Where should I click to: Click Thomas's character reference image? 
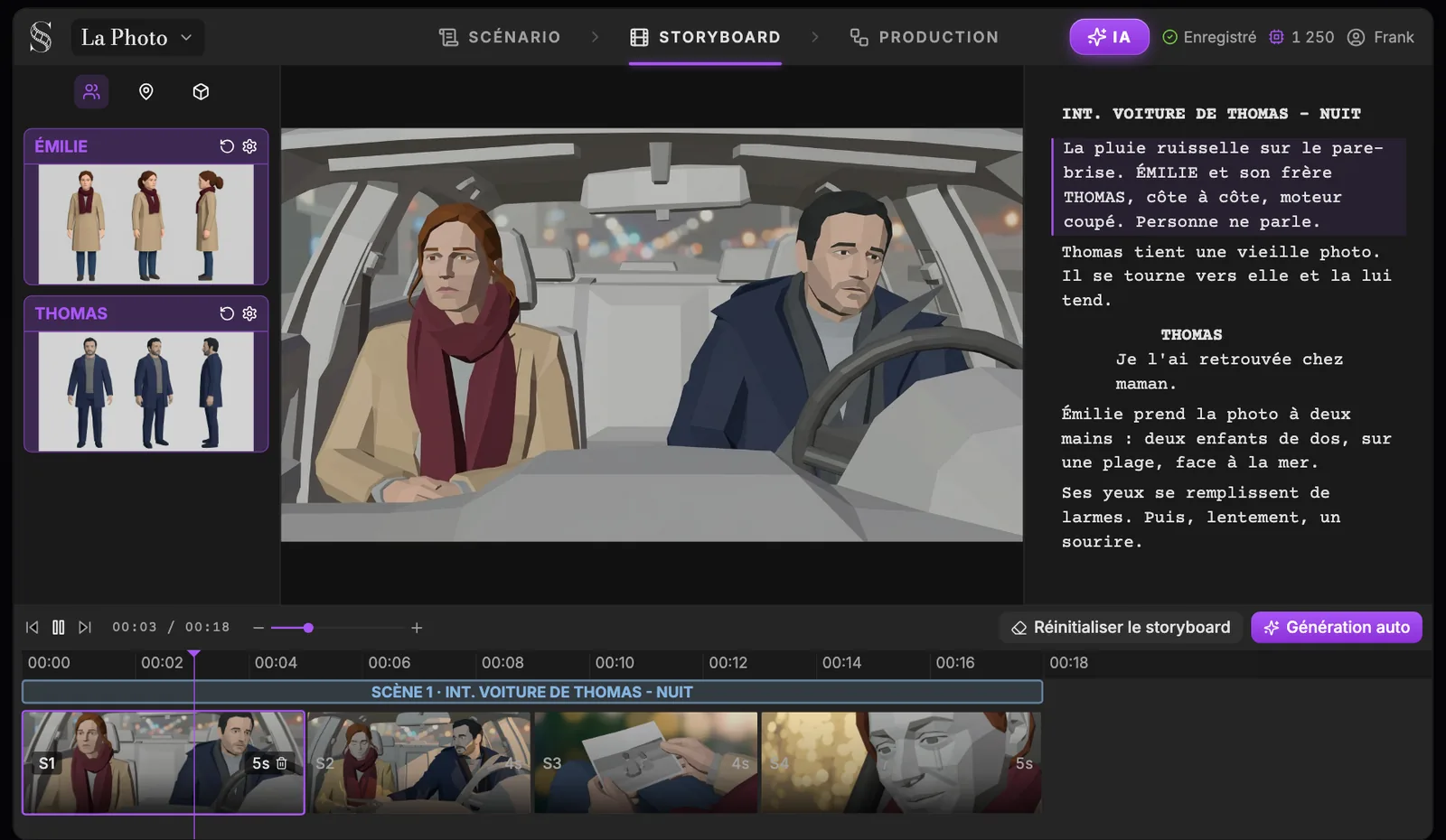146,391
